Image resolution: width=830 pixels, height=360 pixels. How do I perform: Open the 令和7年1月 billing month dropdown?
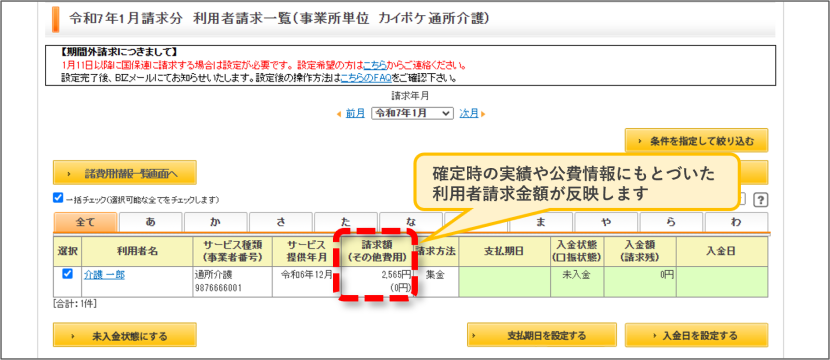click(x=412, y=113)
